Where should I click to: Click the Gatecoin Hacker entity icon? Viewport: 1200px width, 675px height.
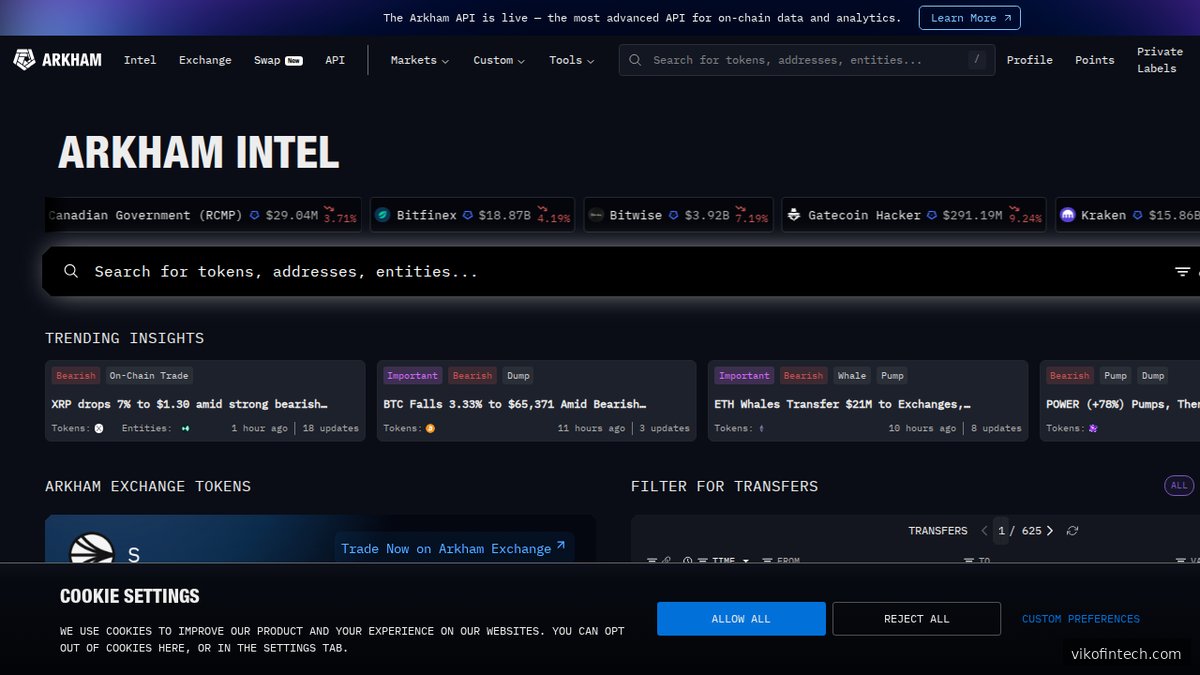pyautogui.click(x=794, y=215)
